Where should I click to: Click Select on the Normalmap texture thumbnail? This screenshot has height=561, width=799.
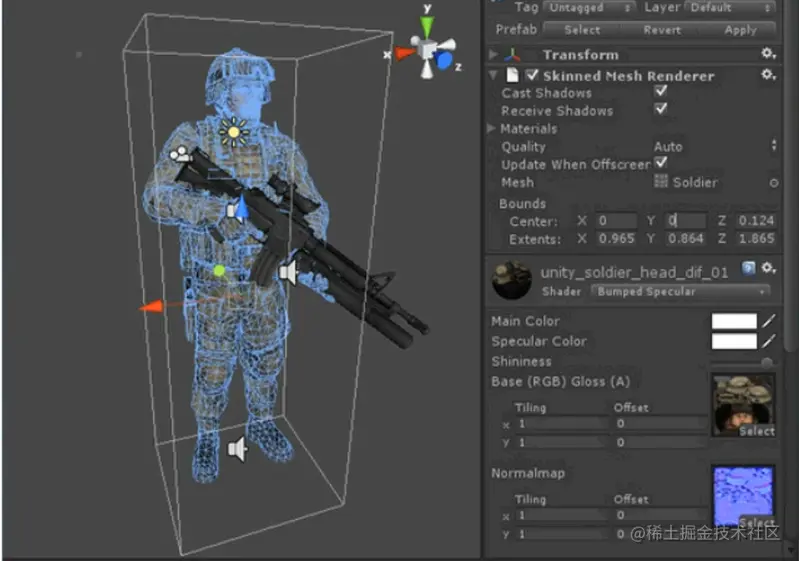coord(757,522)
